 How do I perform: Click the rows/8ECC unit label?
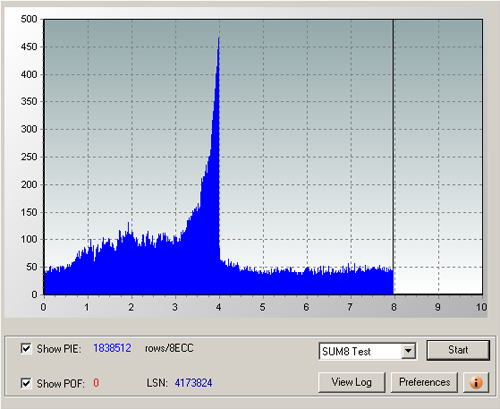(169, 348)
